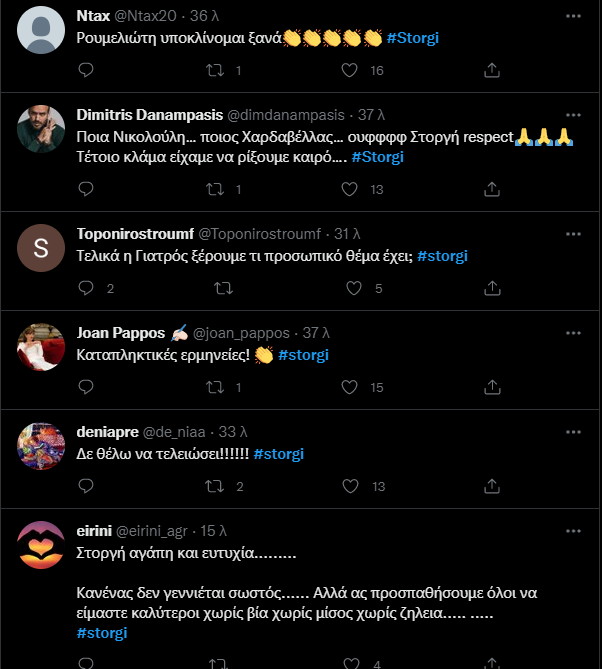This screenshot has height=669, width=602.
Task: Expand more menu on deniapre's tweet
Action: [x=571, y=432]
